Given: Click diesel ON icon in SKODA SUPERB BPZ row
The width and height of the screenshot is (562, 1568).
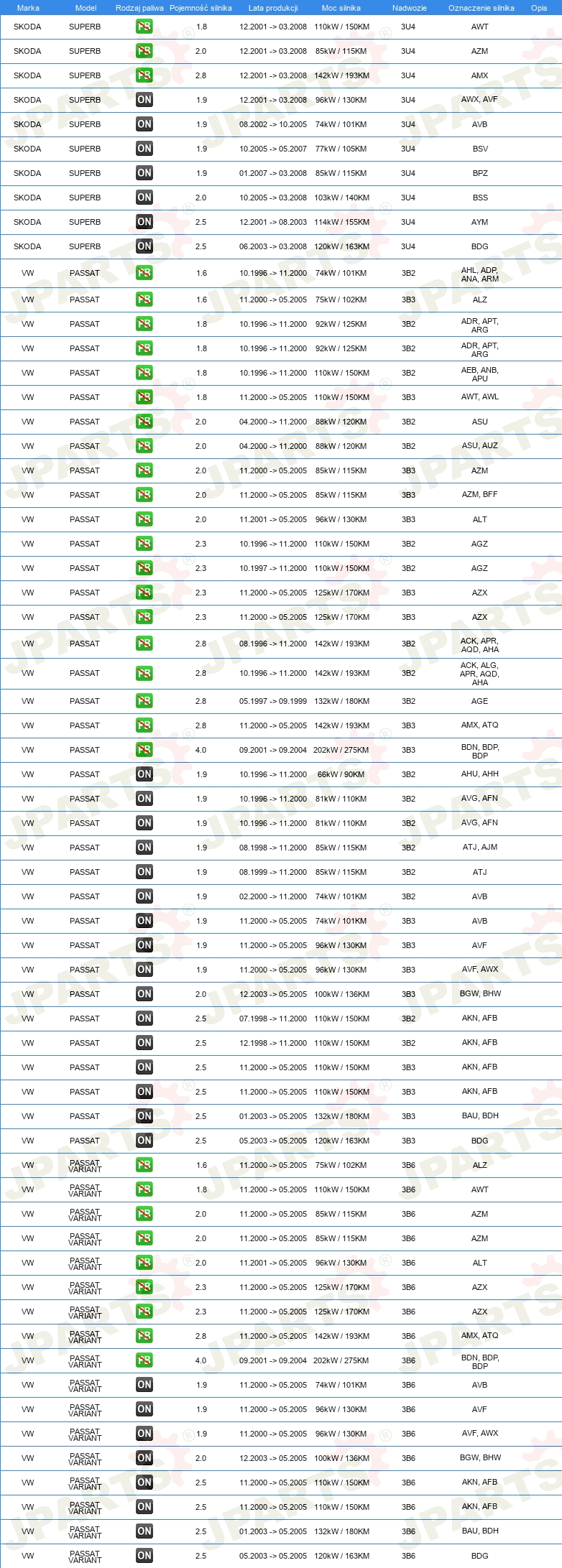Looking at the screenshot, I should [144, 173].
